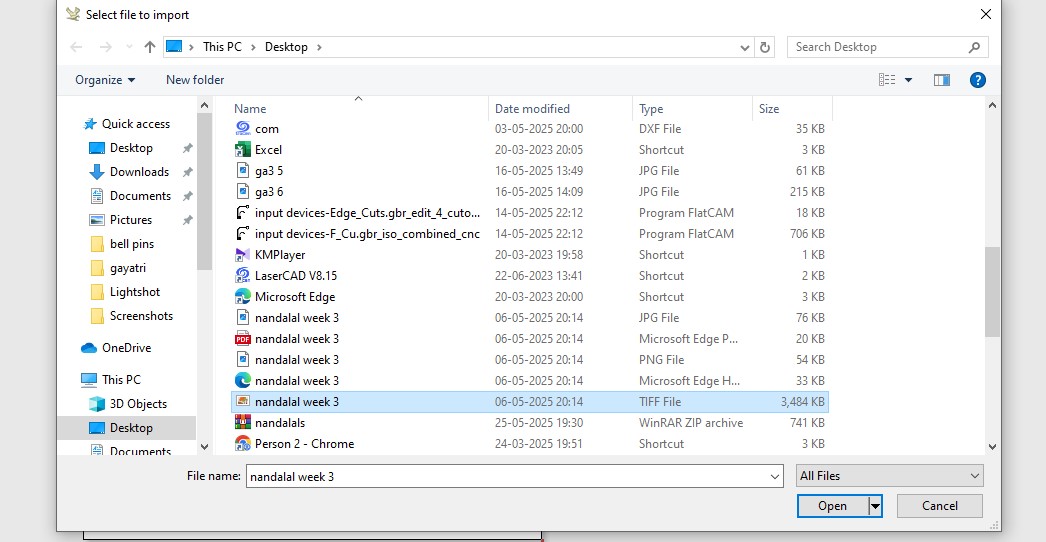Open the view options dropdown arrow
The width and height of the screenshot is (1046, 542).
[x=909, y=80]
